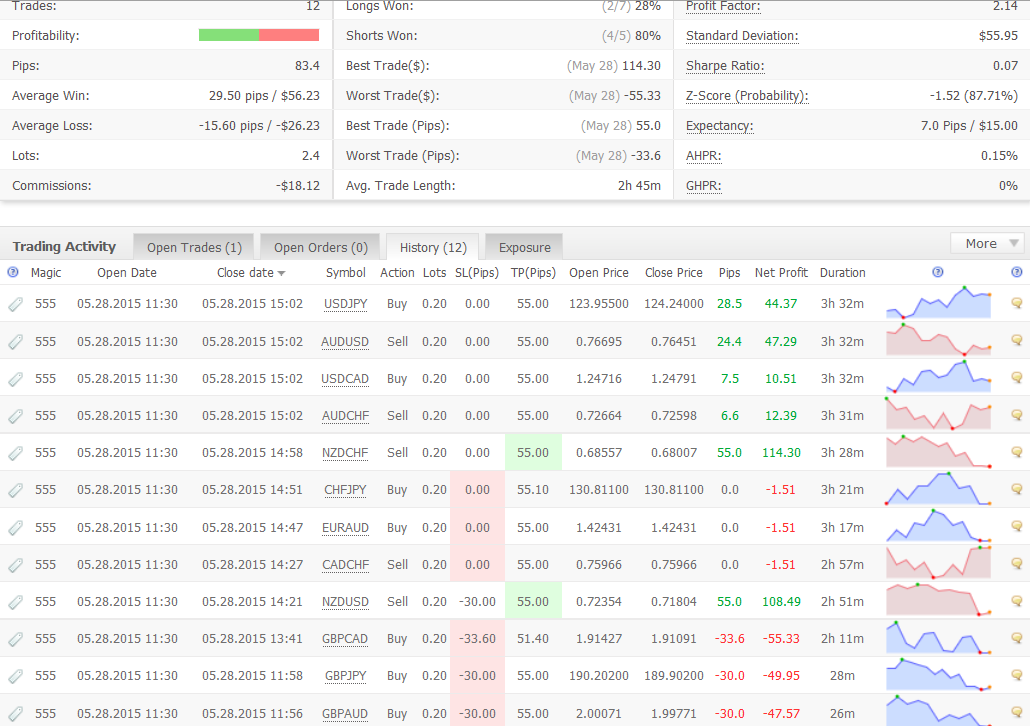This screenshot has height=726, width=1030.
Task: Open the comment bubble on the AUDUSD row
Action: click(x=1016, y=340)
